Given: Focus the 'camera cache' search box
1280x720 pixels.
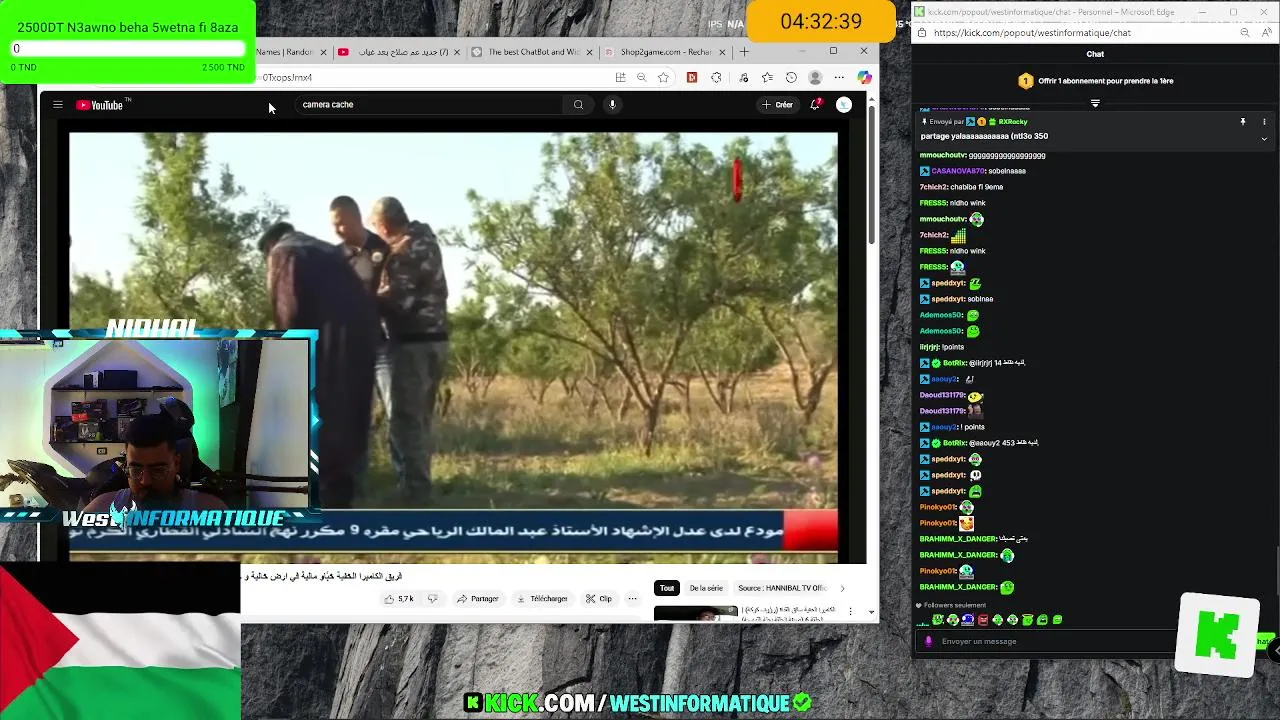Looking at the screenshot, I should point(430,105).
